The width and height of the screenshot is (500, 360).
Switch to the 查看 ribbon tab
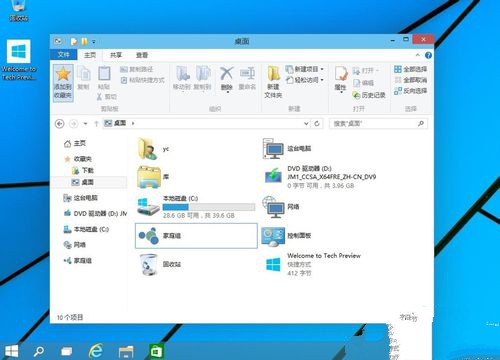coord(142,55)
